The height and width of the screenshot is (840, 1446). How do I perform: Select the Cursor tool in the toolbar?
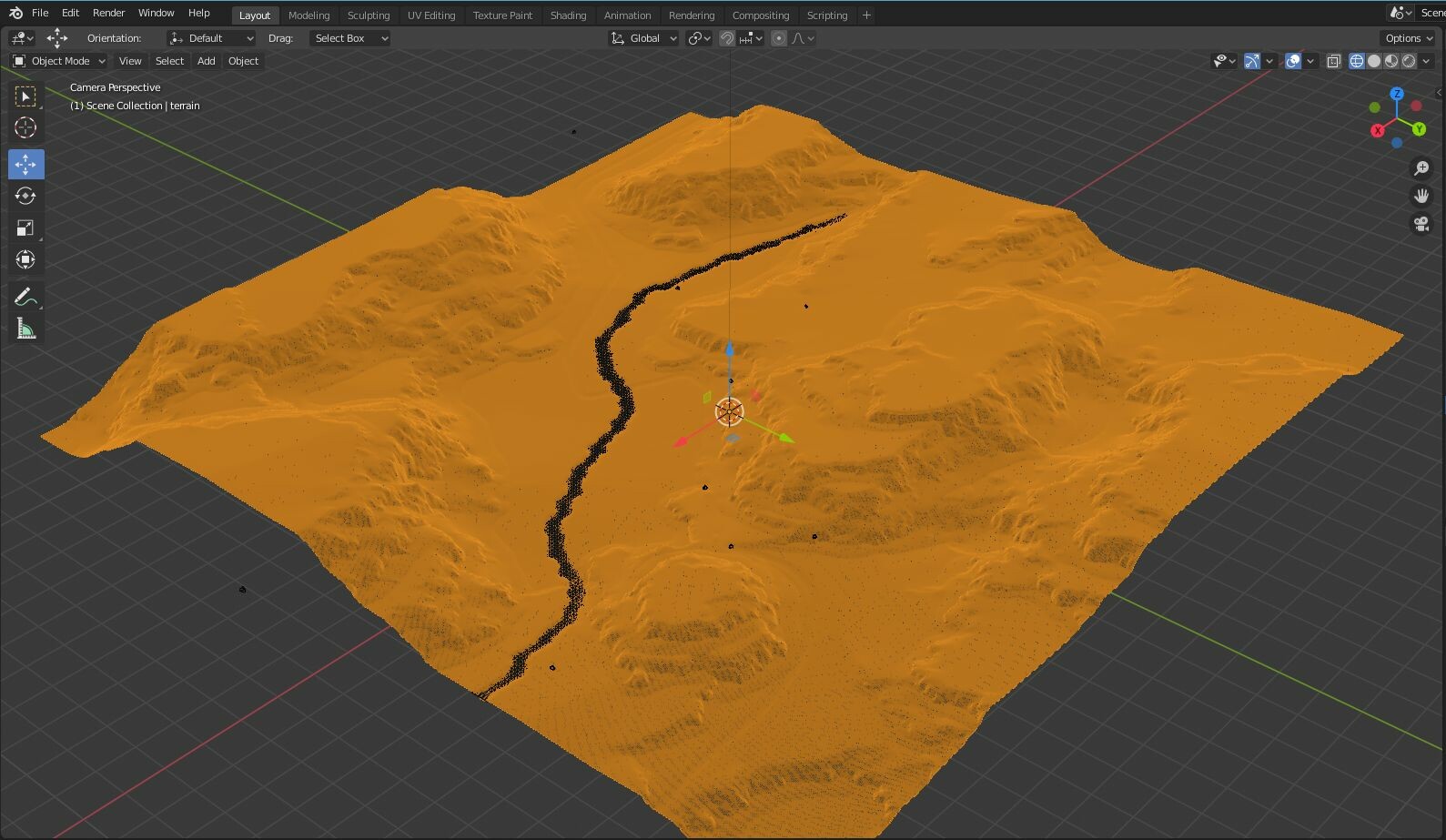point(25,128)
